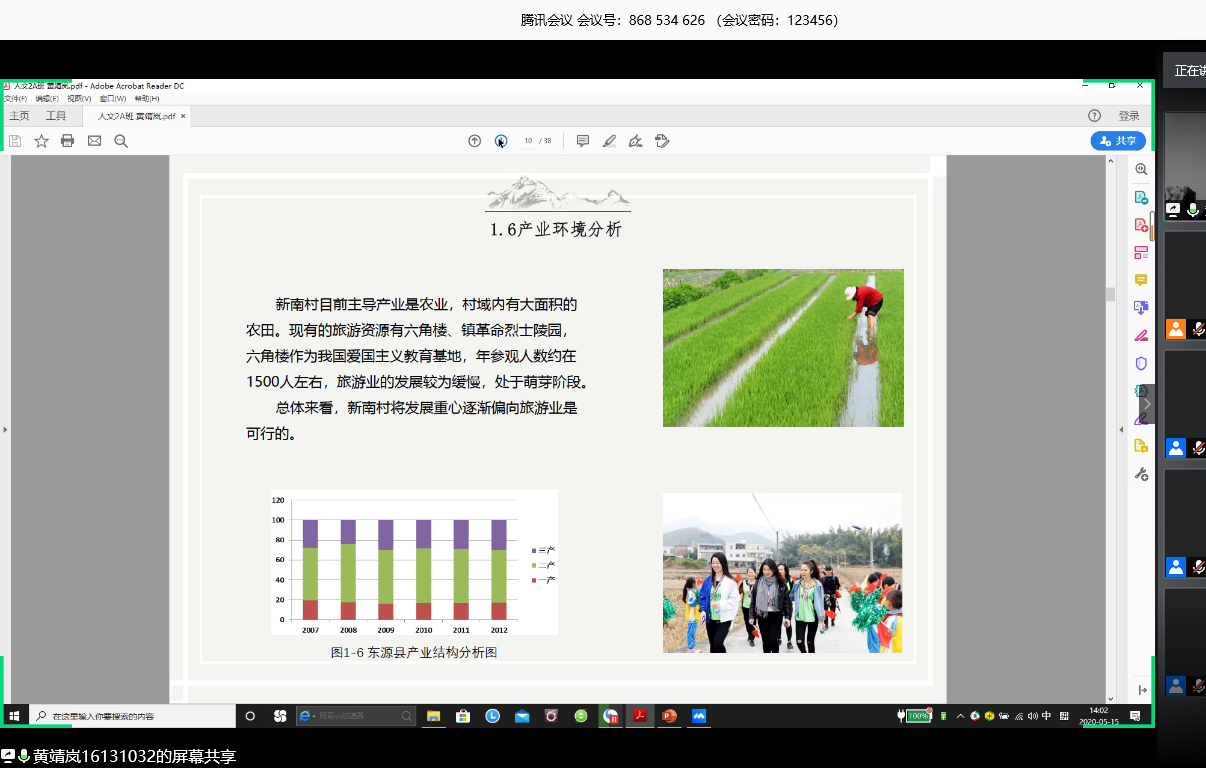
Task: Expand the meeting side panel chevron
Action: tap(1147, 404)
